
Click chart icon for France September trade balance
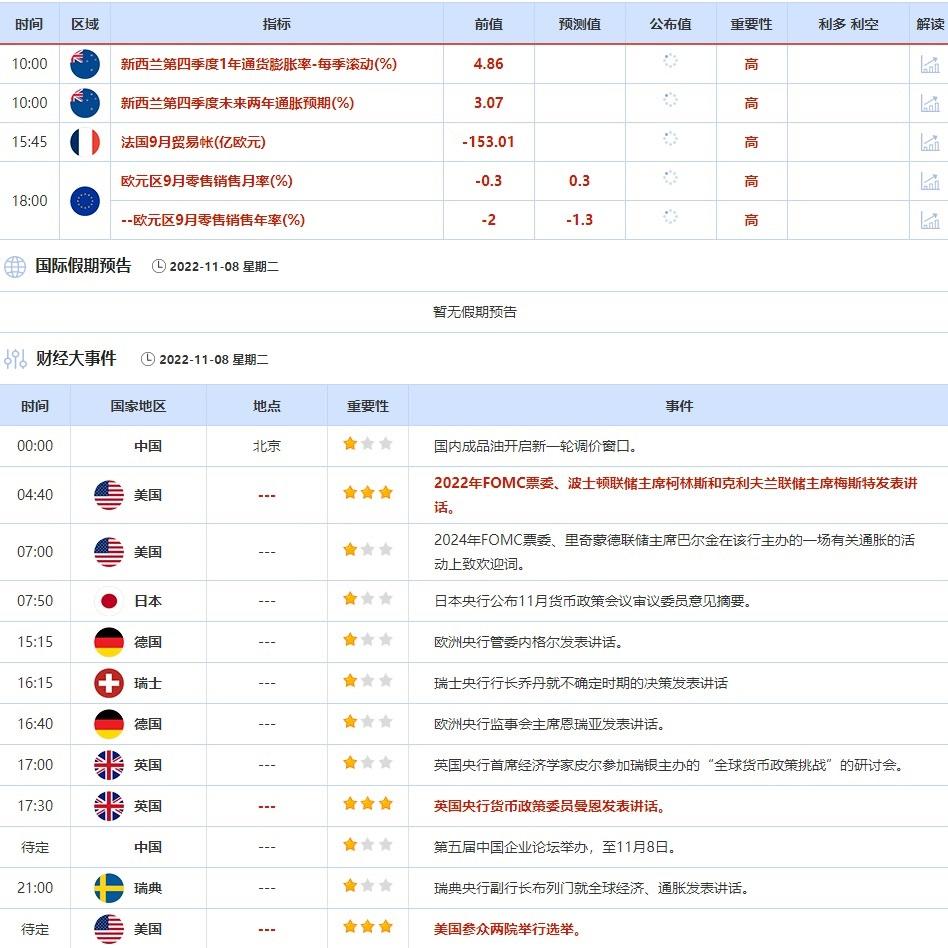coord(930,142)
